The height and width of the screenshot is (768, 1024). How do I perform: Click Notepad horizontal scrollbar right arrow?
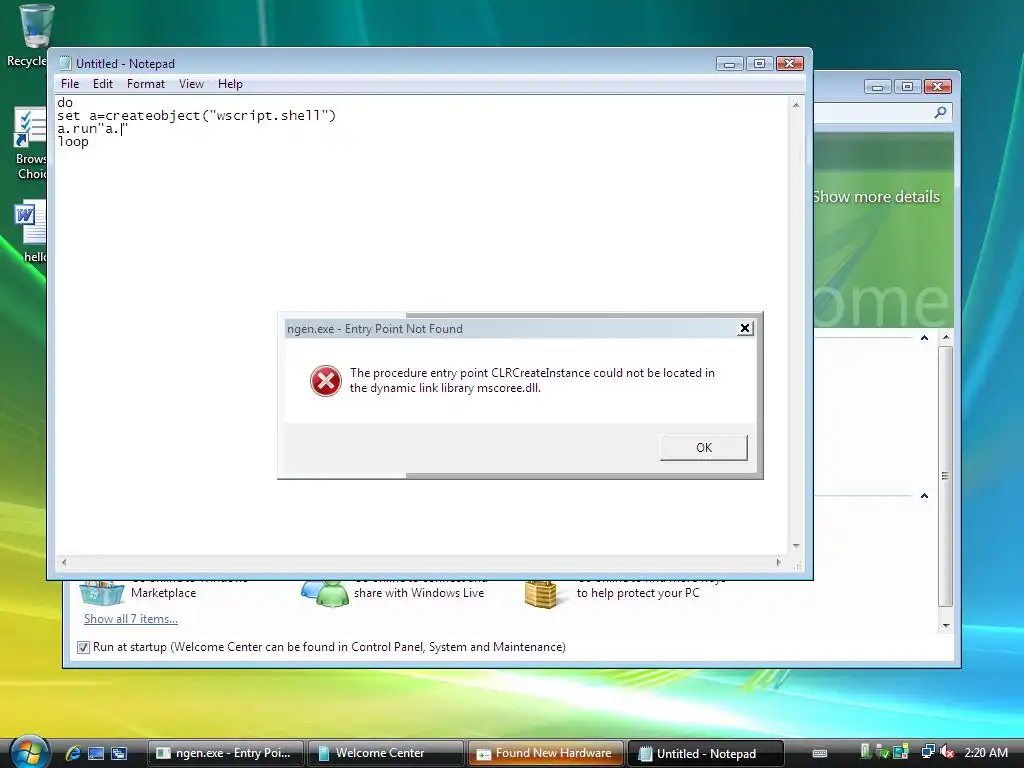778,562
